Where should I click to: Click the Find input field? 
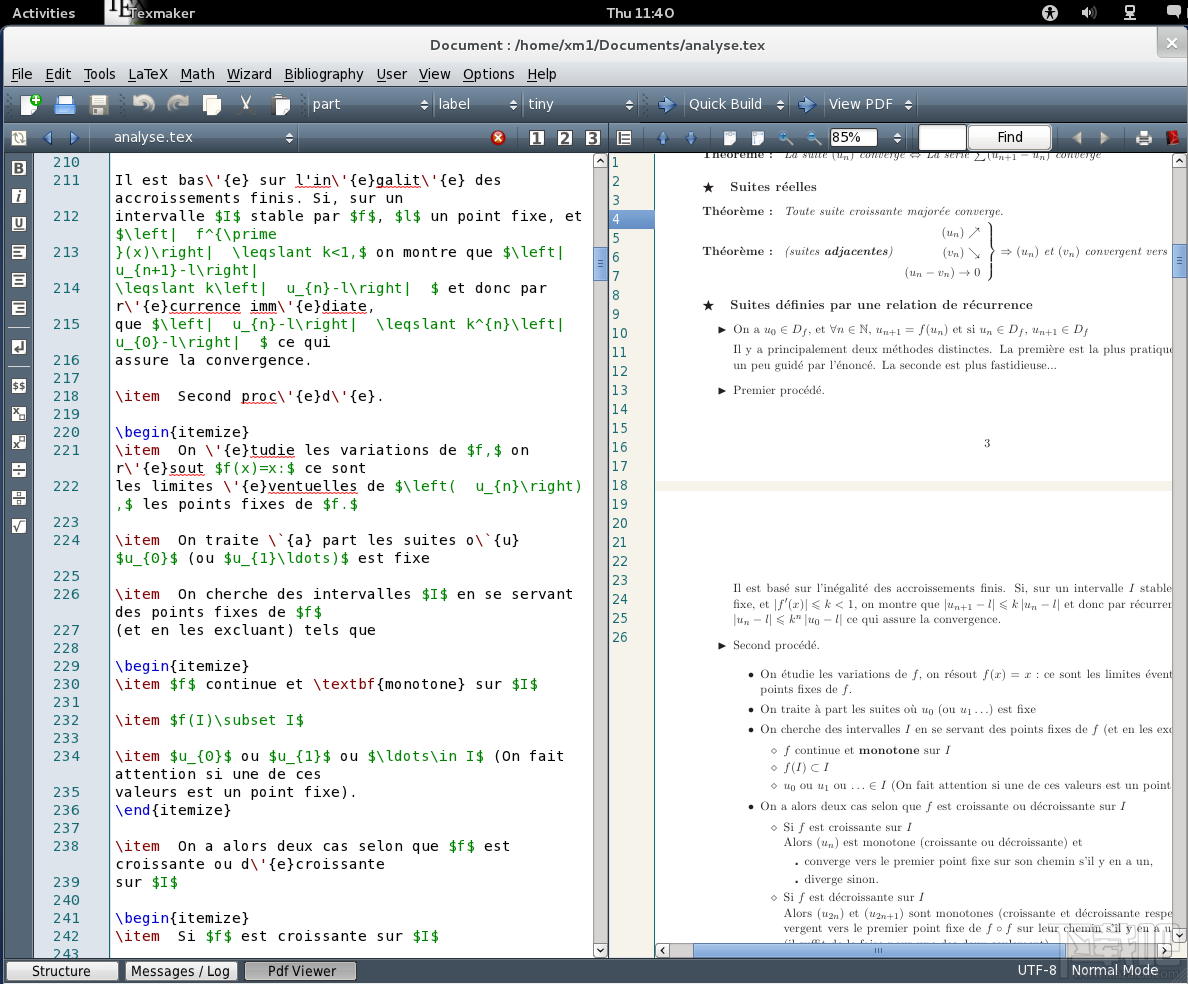944,137
